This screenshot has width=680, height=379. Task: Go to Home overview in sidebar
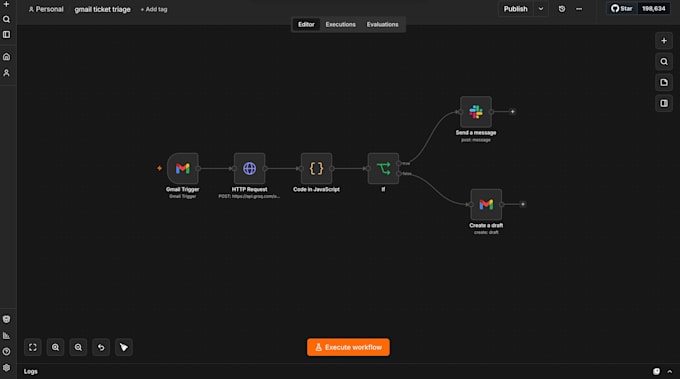point(7,57)
